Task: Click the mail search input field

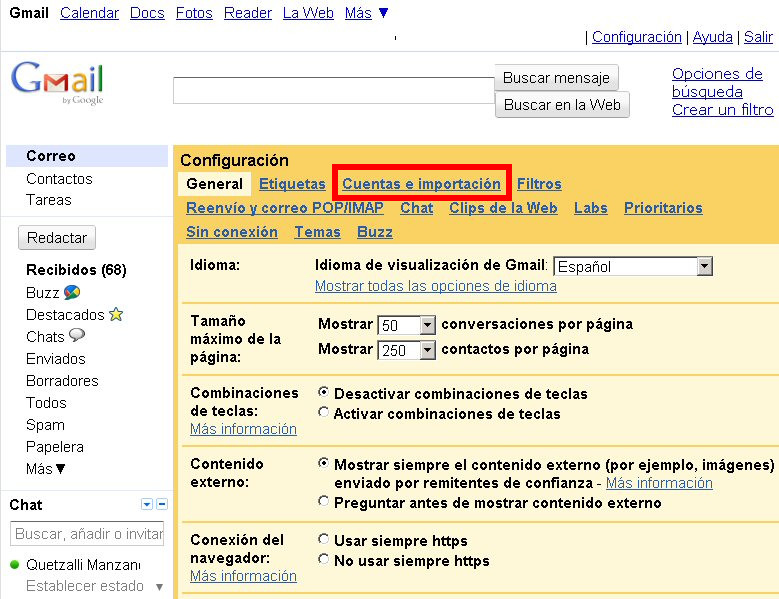Action: click(334, 90)
